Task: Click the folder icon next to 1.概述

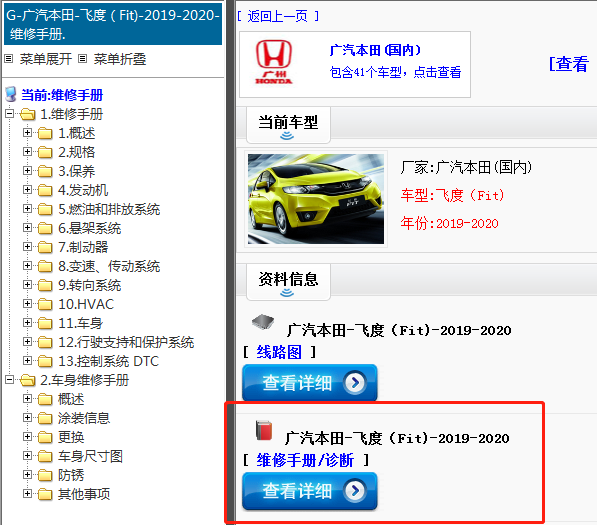Action: tap(45, 133)
